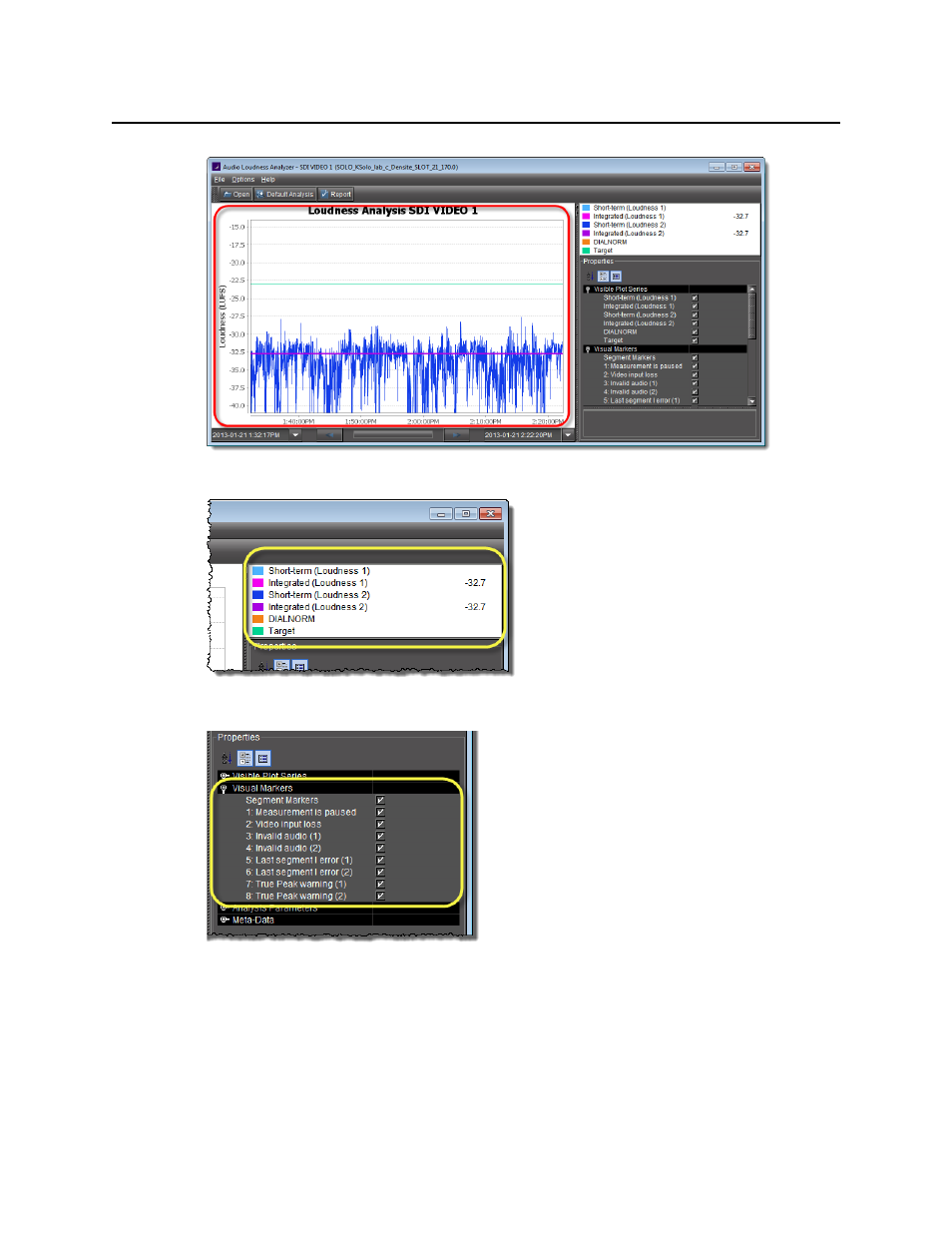Click the Report button label
952x1233 pixels.
pos(341,195)
